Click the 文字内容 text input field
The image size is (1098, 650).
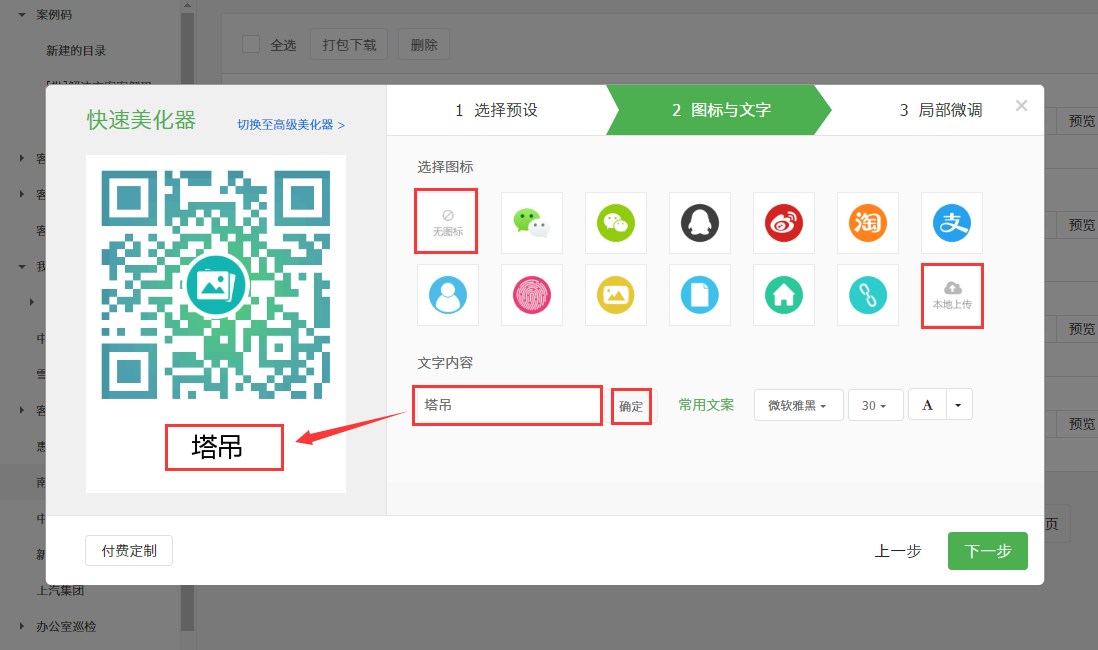(x=507, y=405)
